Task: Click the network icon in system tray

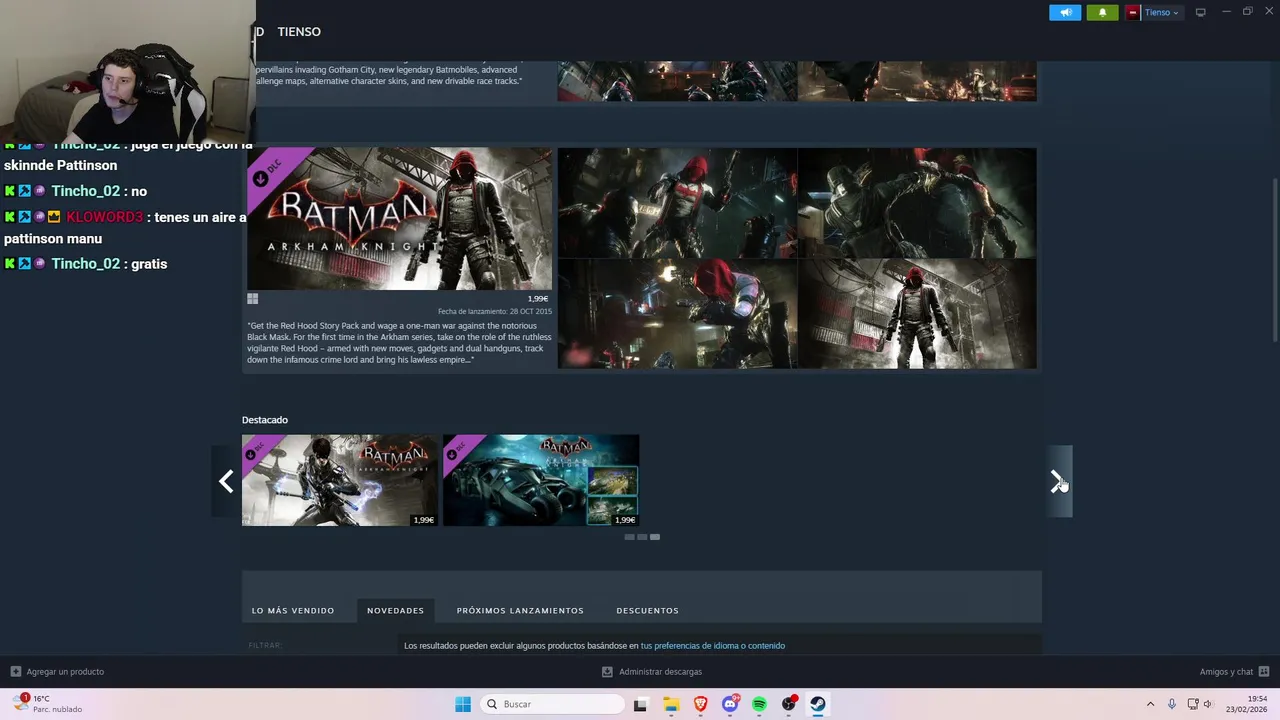Action: pos(1193,704)
